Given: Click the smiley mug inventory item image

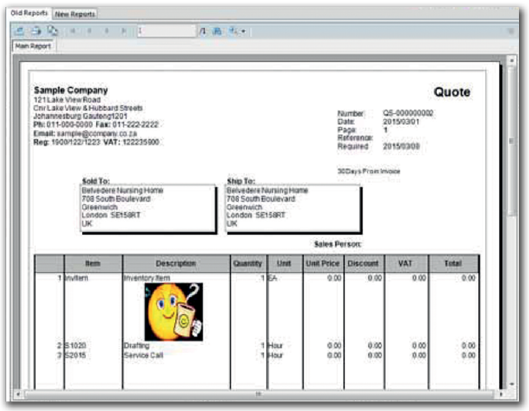Looking at the screenshot, I should tap(174, 312).
